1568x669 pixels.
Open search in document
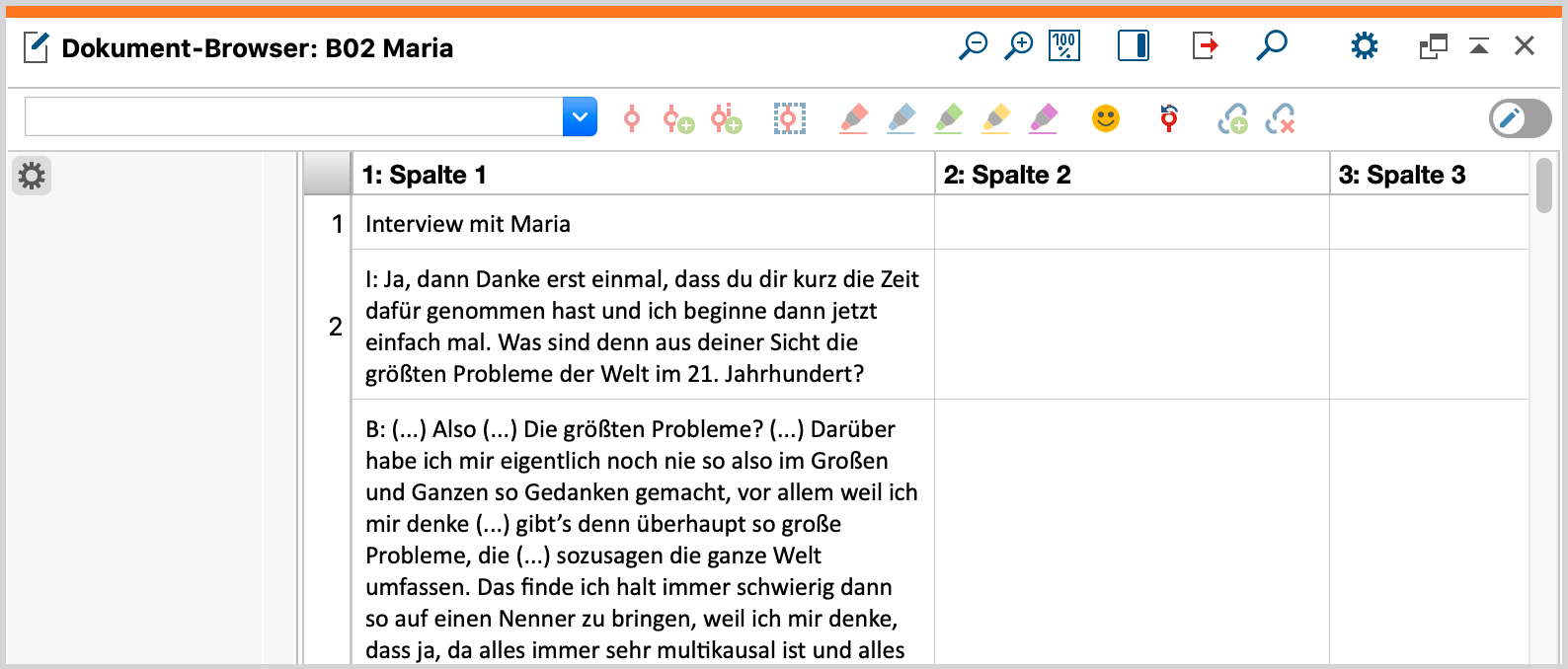click(1272, 45)
